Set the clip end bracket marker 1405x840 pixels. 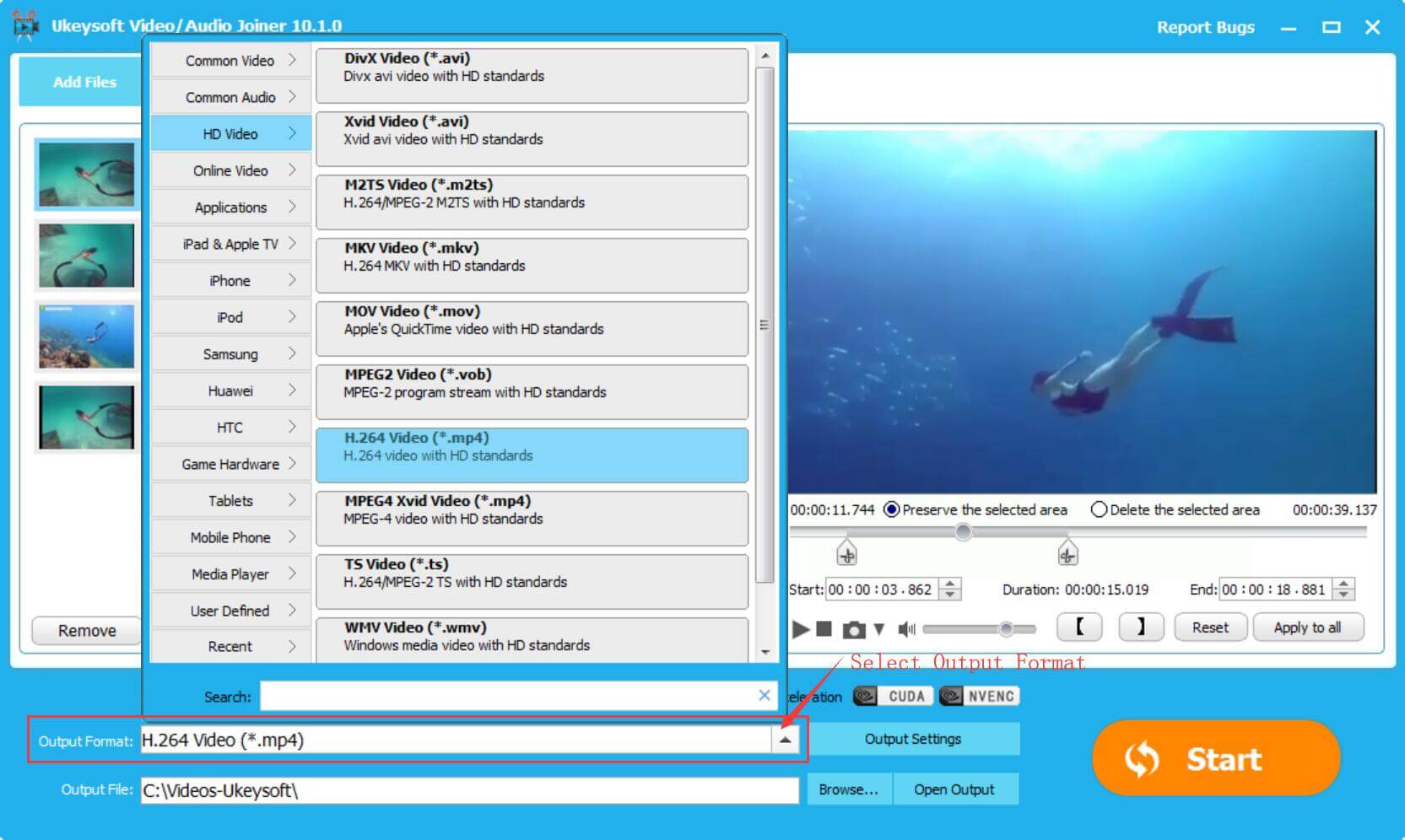(1141, 627)
